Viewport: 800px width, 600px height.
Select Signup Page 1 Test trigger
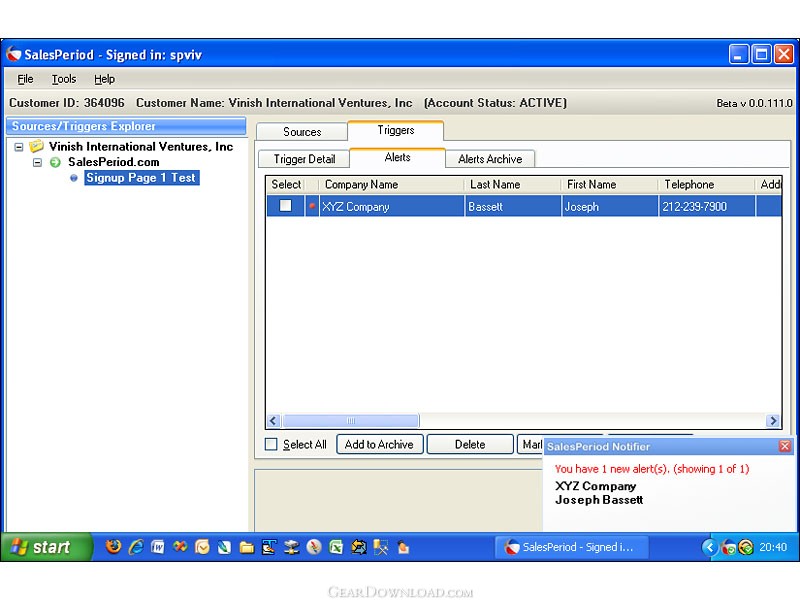pyautogui.click(x=141, y=178)
